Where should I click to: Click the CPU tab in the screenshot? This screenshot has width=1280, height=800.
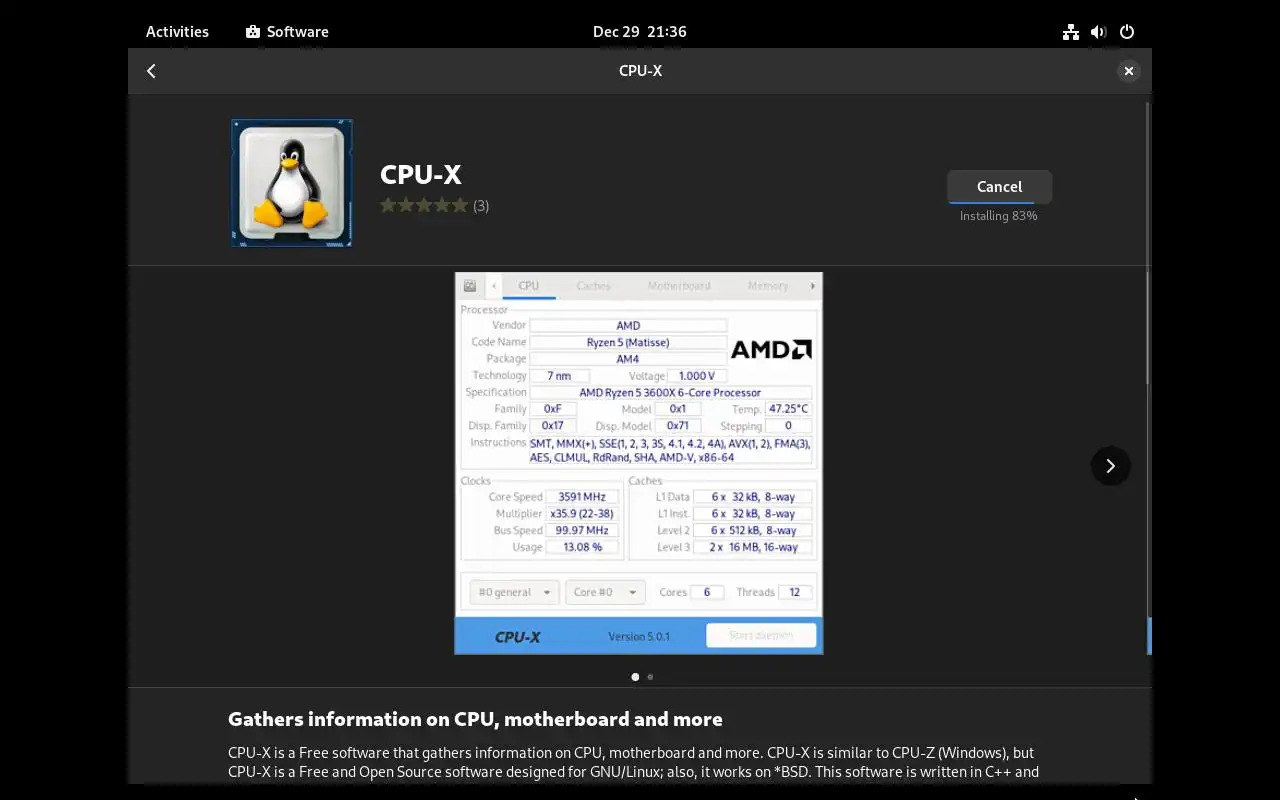(529, 286)
